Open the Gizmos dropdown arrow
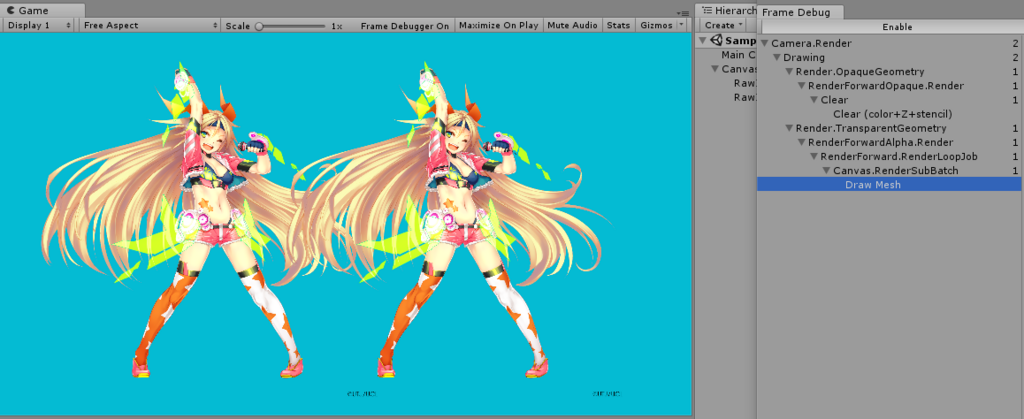 click(682, 25)
